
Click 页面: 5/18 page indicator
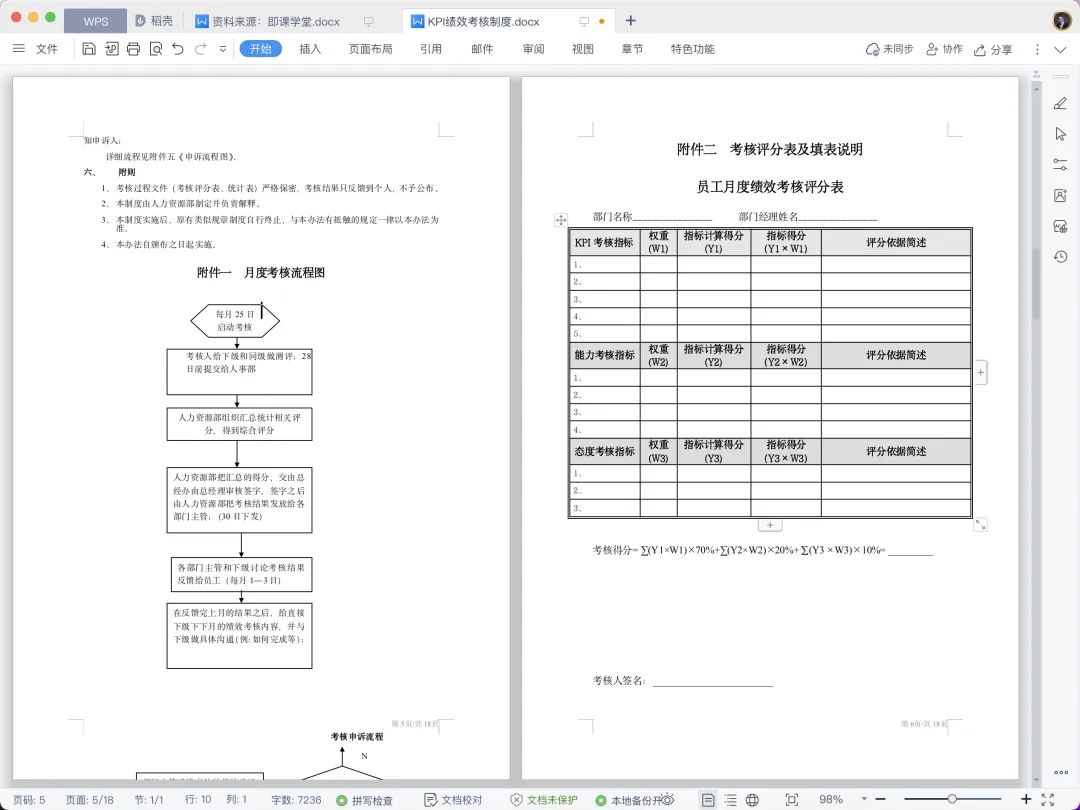[x=90, y=800]
